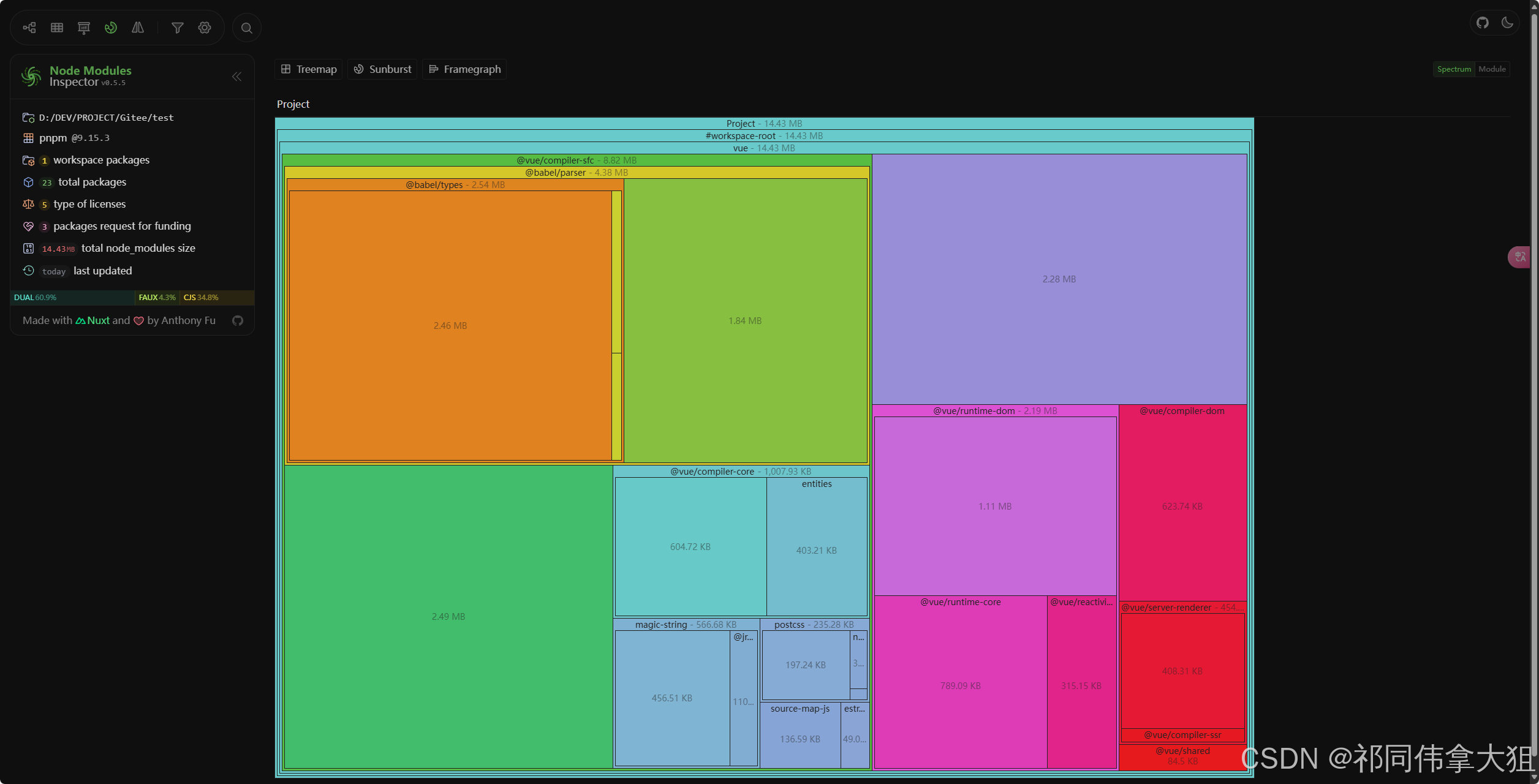Screen dimensions: 1539x784
Task: Switch coloring to Spectrum mode
Action: pos(1454,69)
